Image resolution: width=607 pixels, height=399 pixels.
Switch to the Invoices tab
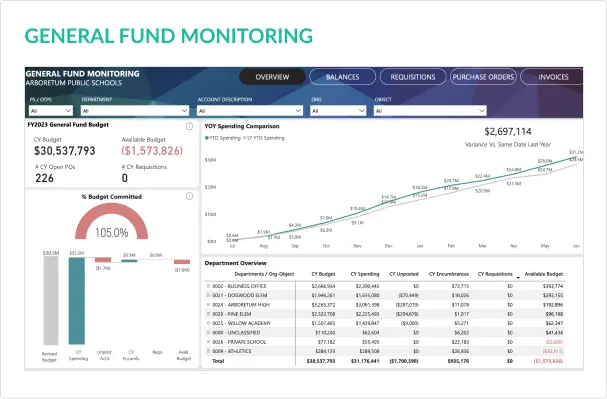point(553,77)
